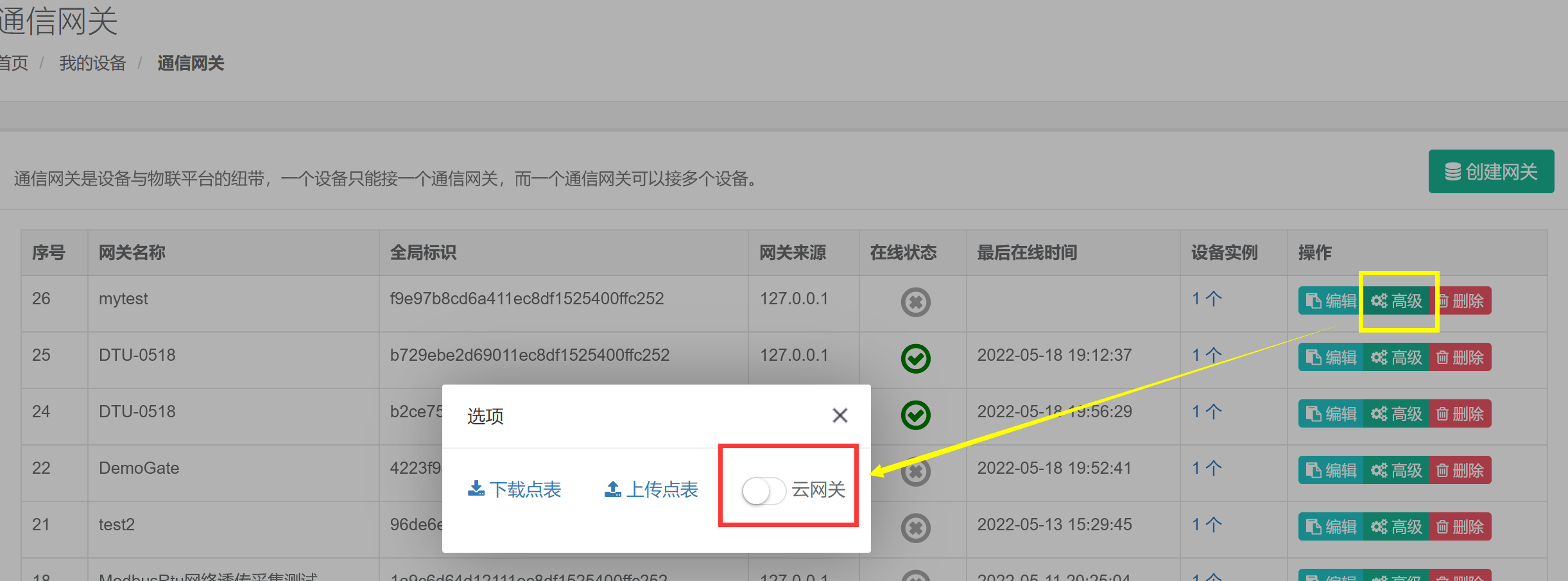Click 下载点表 download link
Viewport: 1568px width, 581px height.
514,490
